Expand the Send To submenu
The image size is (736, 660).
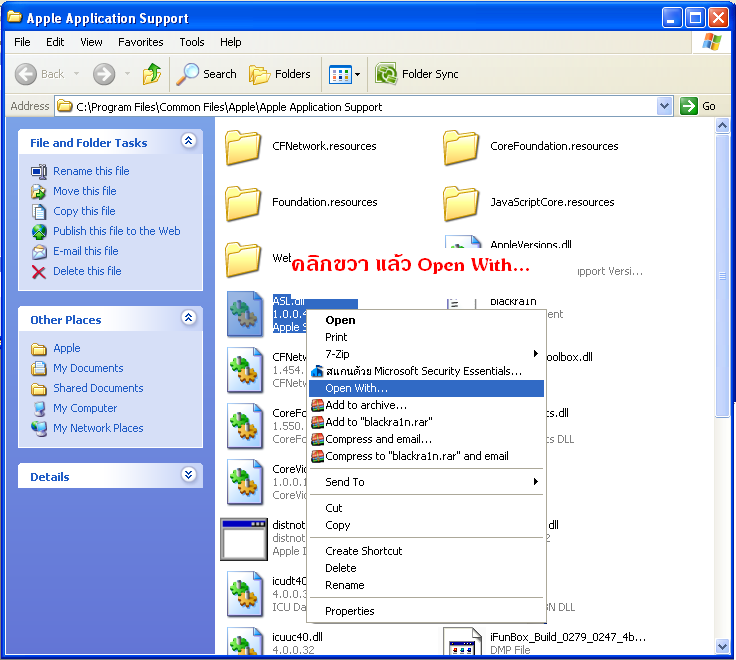click(x=426, y=482)
